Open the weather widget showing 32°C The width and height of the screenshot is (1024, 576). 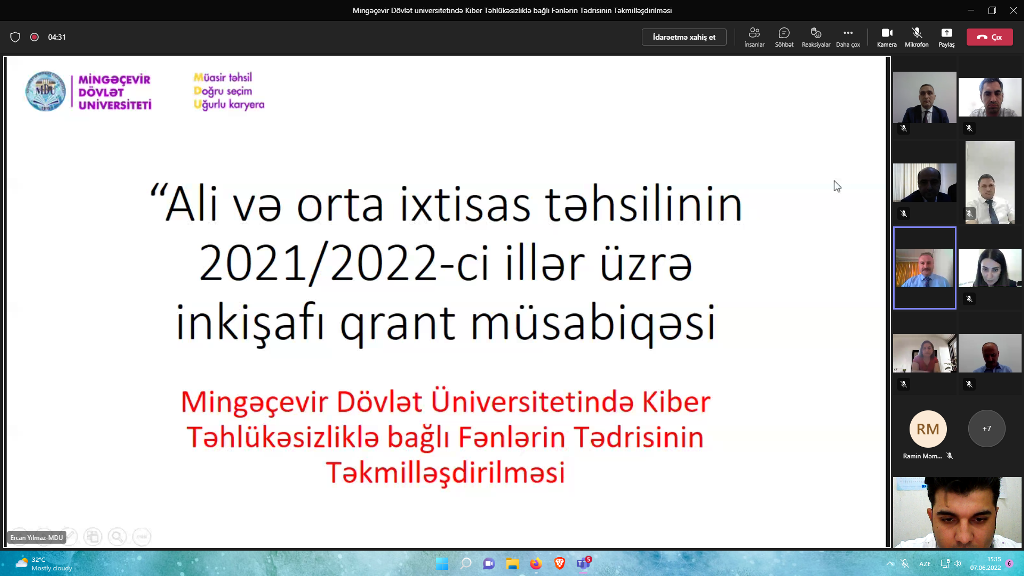click(x=38, y=564)
